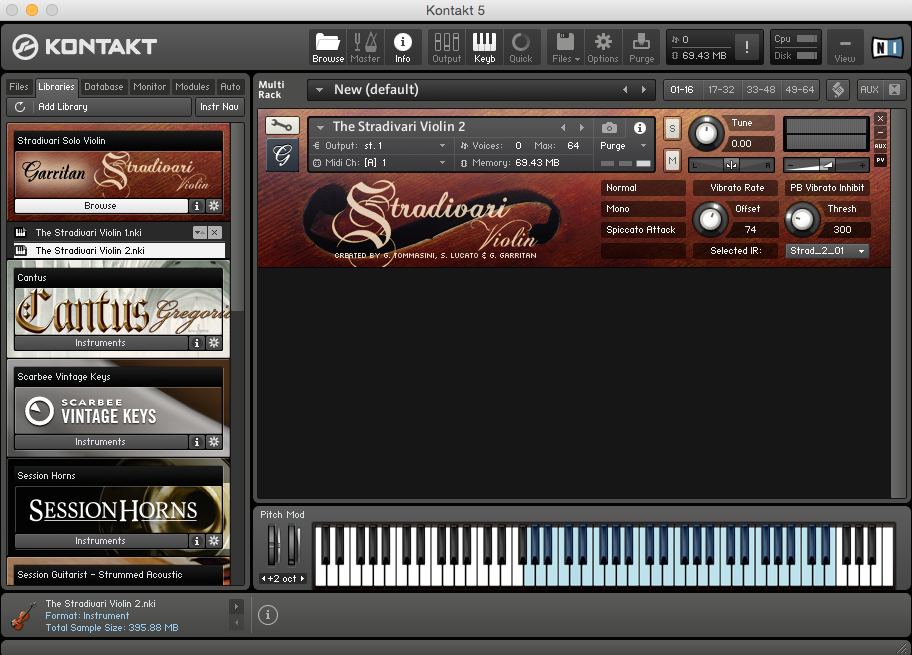Viewport: 912px width, 655px height.
Task: Open instrument edit mode with wrench
Action: coord(282,126)
